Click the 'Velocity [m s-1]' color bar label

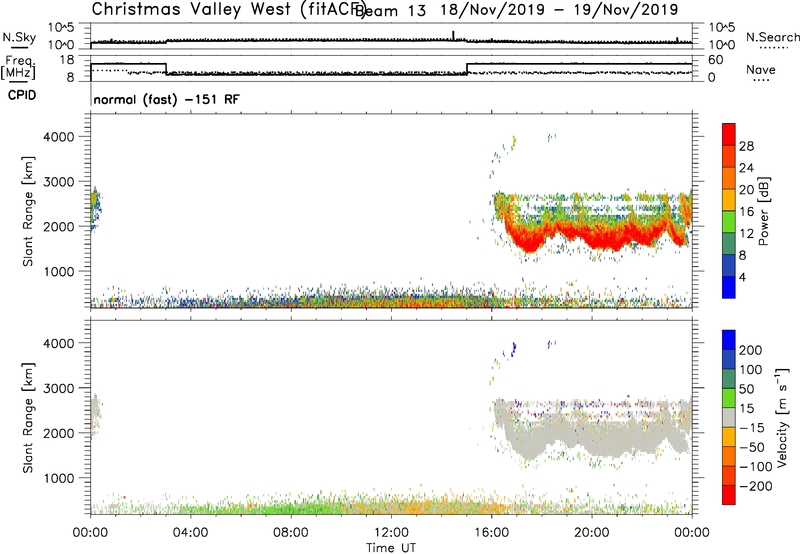coord(781,417)
